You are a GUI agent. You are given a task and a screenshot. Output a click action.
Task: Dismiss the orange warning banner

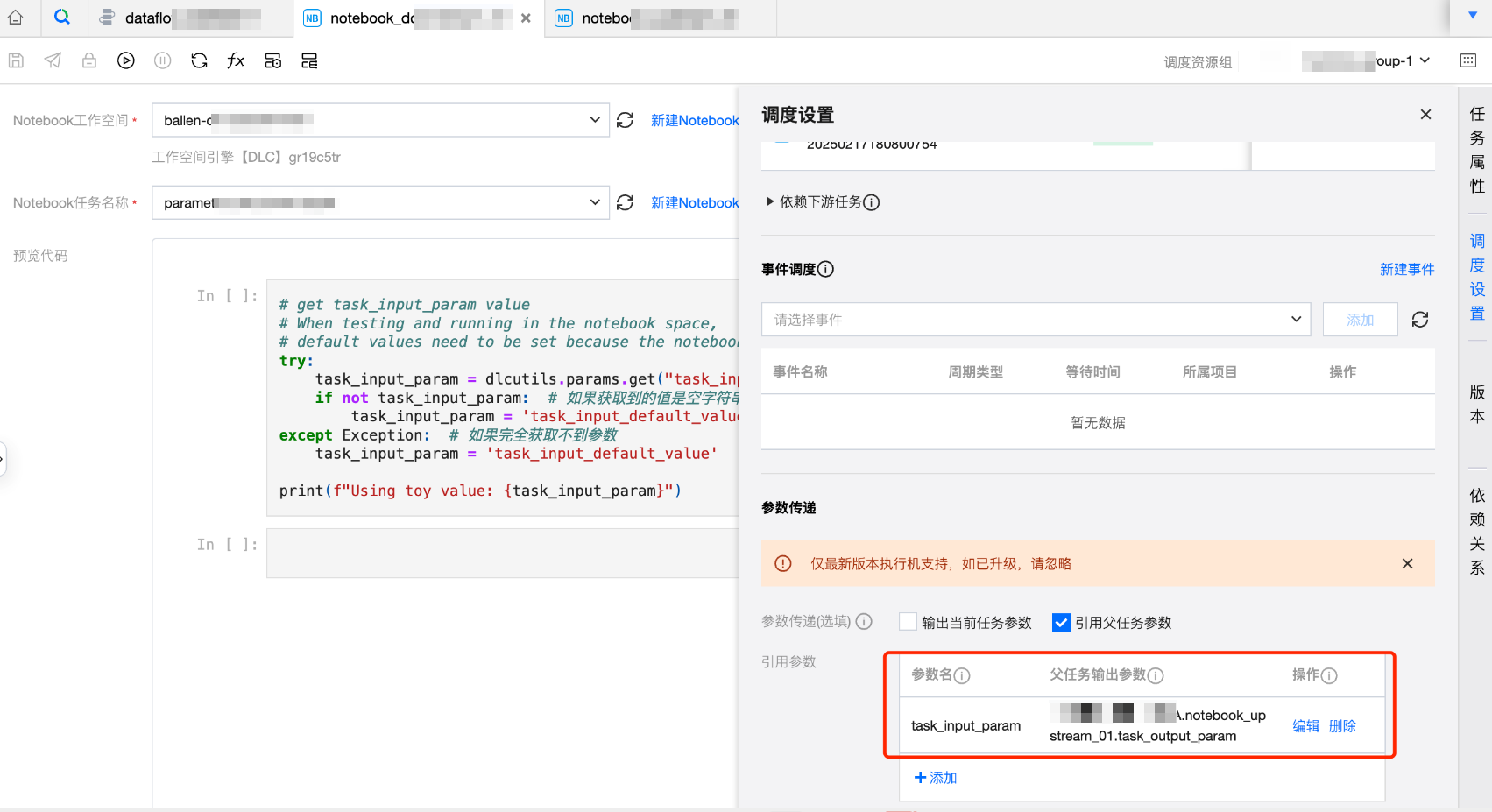click(1407, 563)
